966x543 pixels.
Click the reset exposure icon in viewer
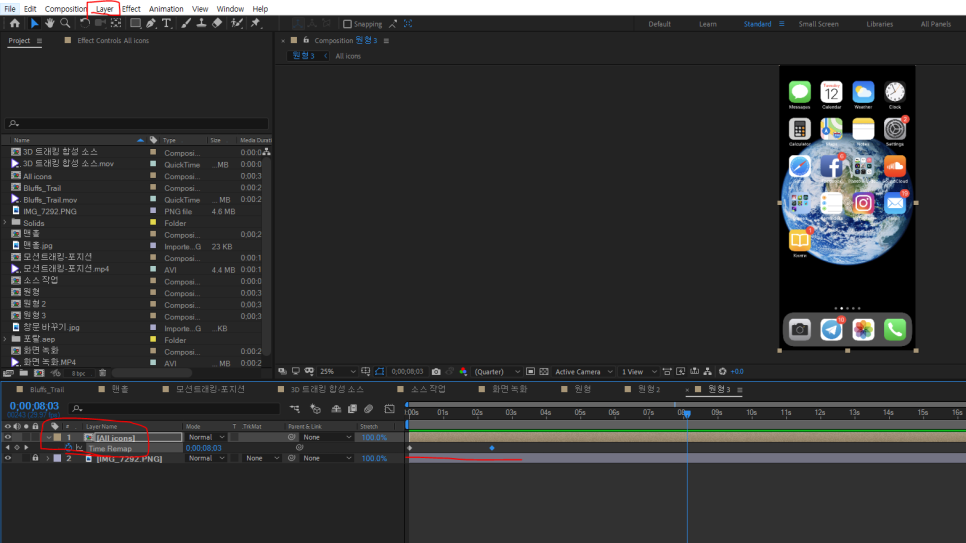[723, 372]
